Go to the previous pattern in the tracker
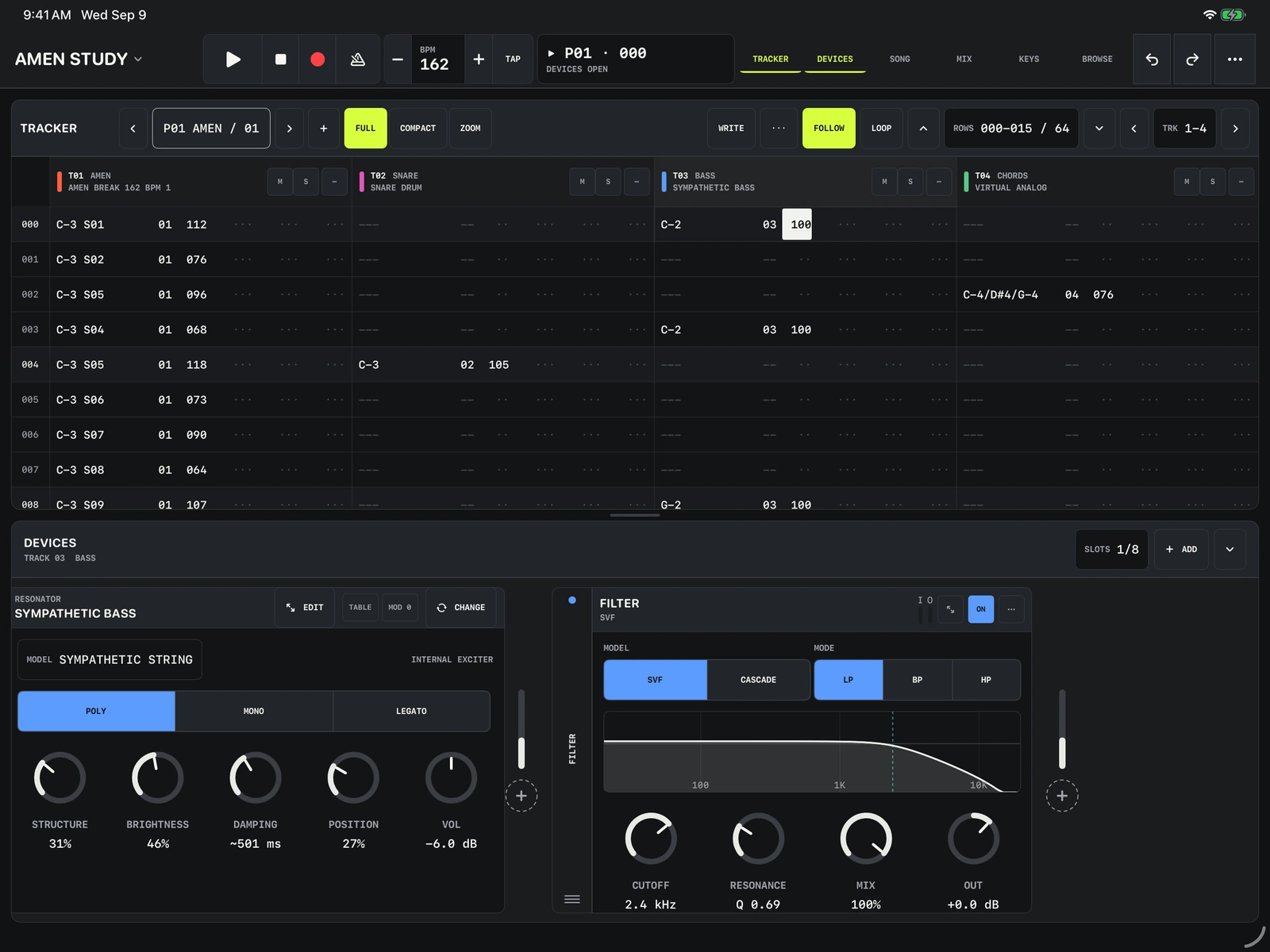The image size is (1270, 952). coord(133,129)
